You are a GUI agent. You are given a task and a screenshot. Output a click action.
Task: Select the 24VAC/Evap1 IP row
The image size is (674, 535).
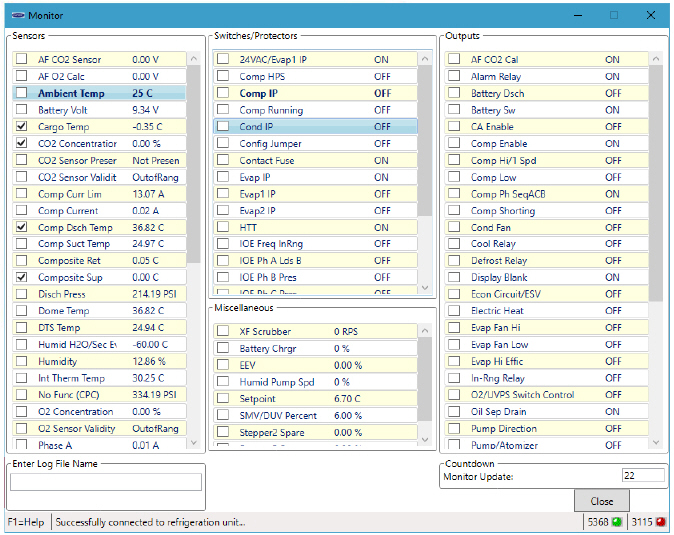pos(315,59)
